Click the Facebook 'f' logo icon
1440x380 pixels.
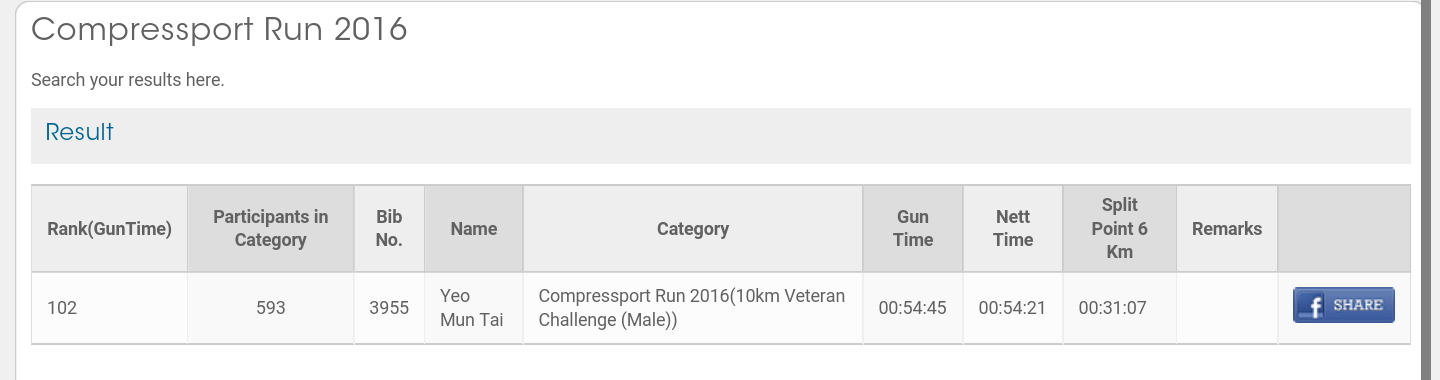(1310, 306)
